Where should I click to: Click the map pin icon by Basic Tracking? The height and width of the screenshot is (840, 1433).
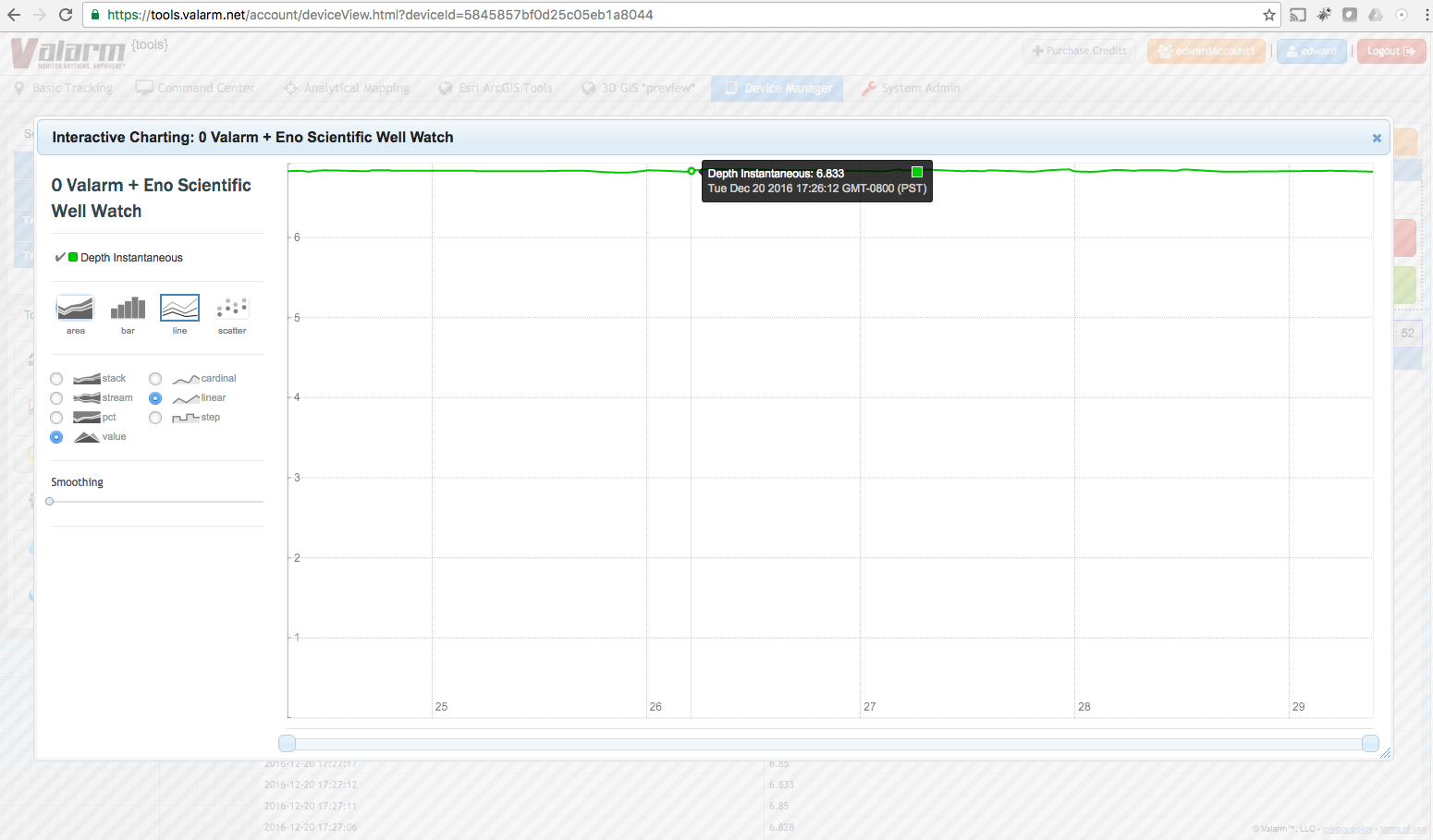pos(19,88)
